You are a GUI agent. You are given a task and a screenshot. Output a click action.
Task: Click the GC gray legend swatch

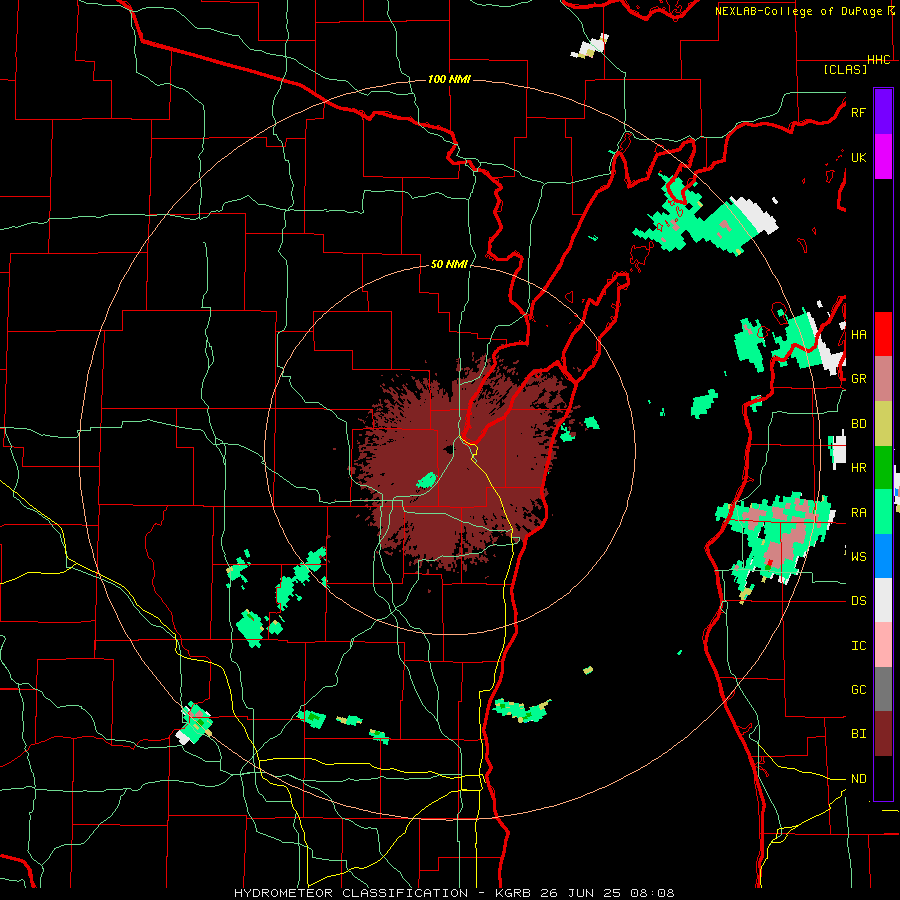tap(883, 689)
